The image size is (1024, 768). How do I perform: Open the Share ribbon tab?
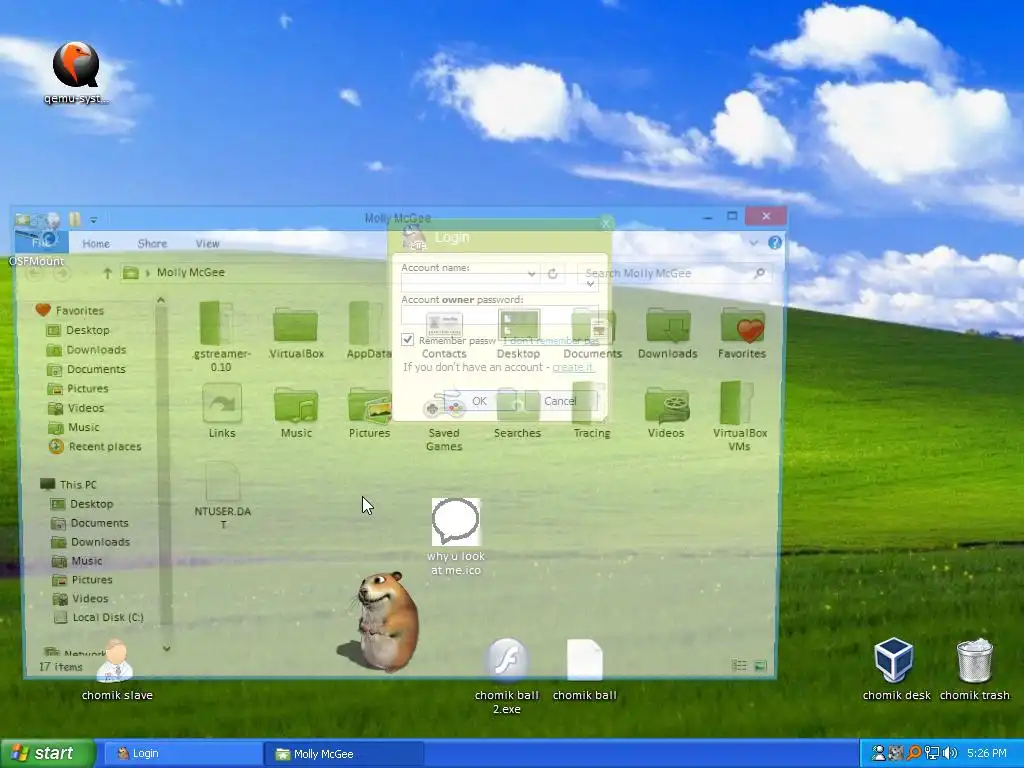coord(152,244)
